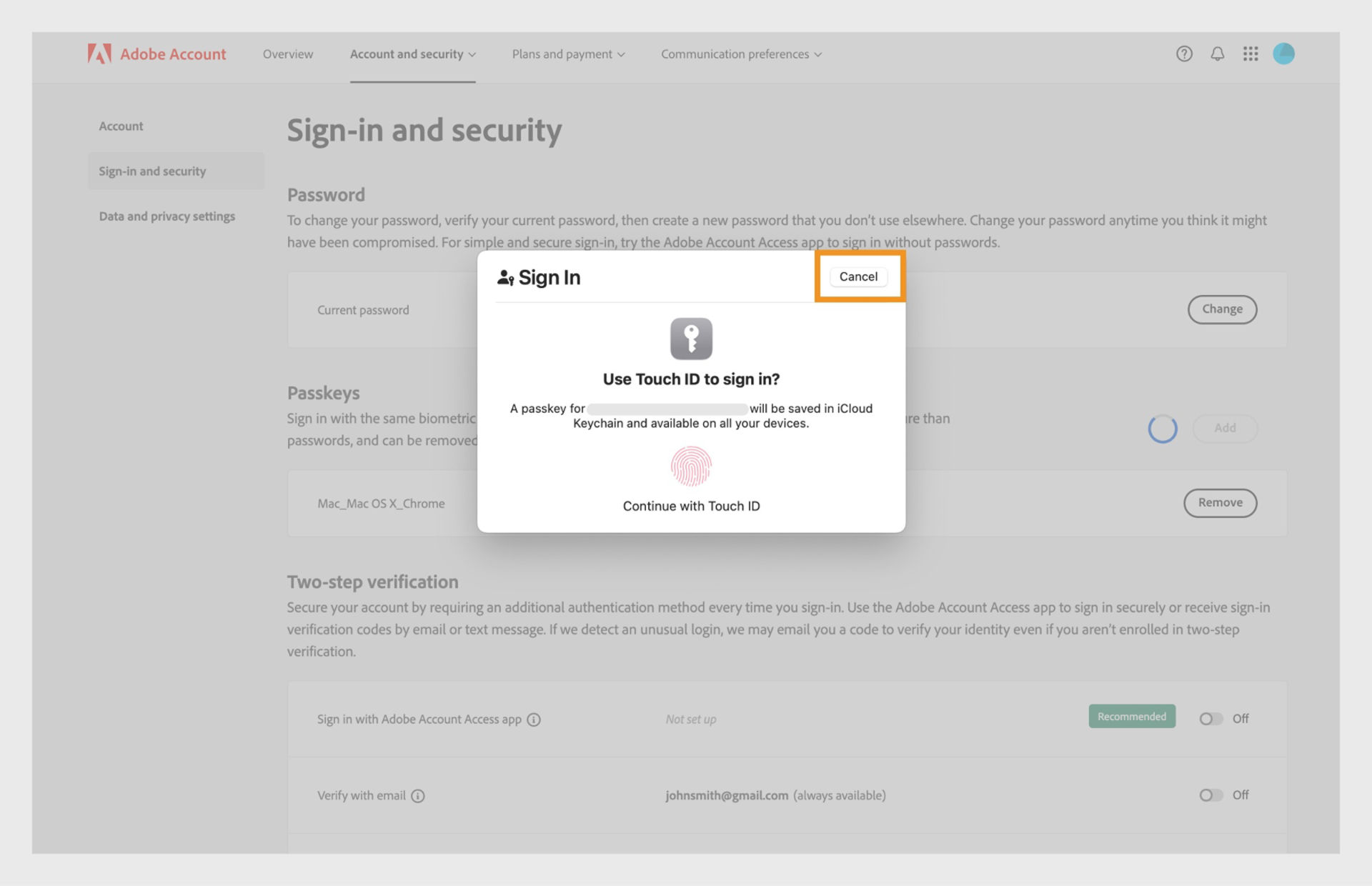This screenshot has width=1372, height=886.
Task: Remove the Mac_Mac OS X_Chrome passkey
Action: pyautogui.click(x=1221, y=502)
